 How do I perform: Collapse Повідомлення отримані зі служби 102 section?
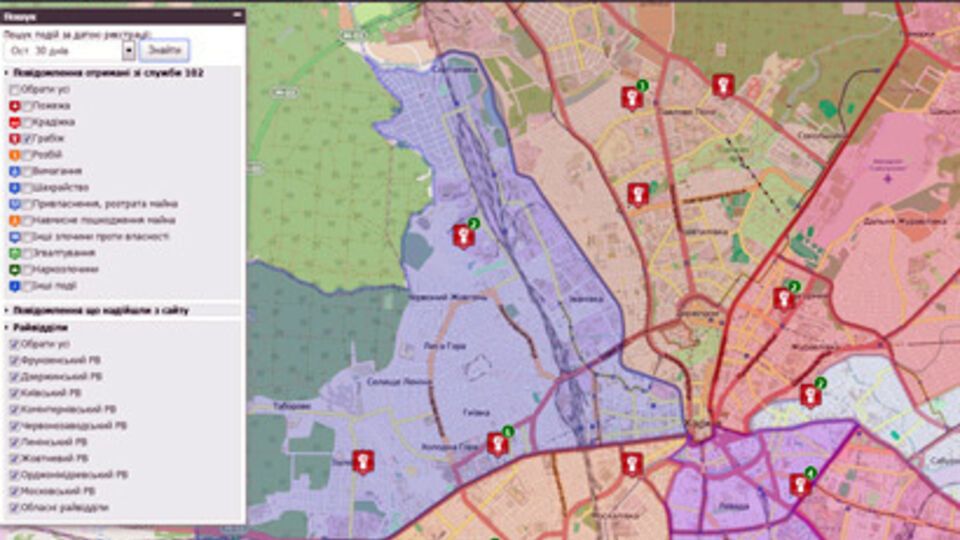click(x=7, y=73)
